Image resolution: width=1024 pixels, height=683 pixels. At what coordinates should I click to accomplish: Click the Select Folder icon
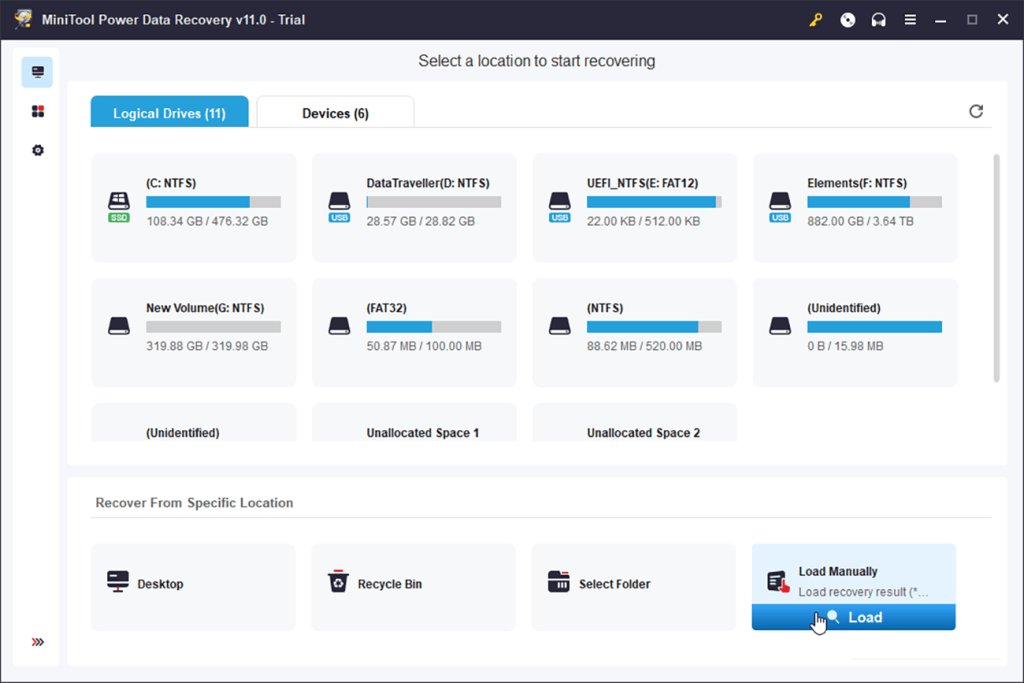click(558, 581)
